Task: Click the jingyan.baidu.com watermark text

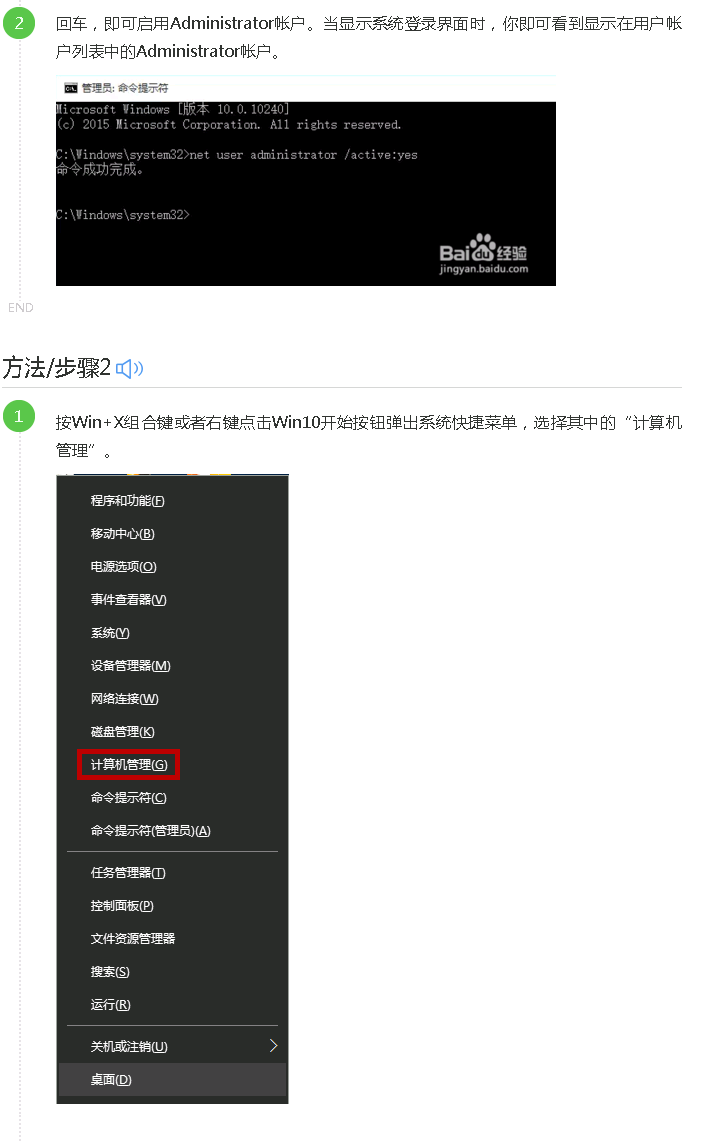Action: click(484, 269)
